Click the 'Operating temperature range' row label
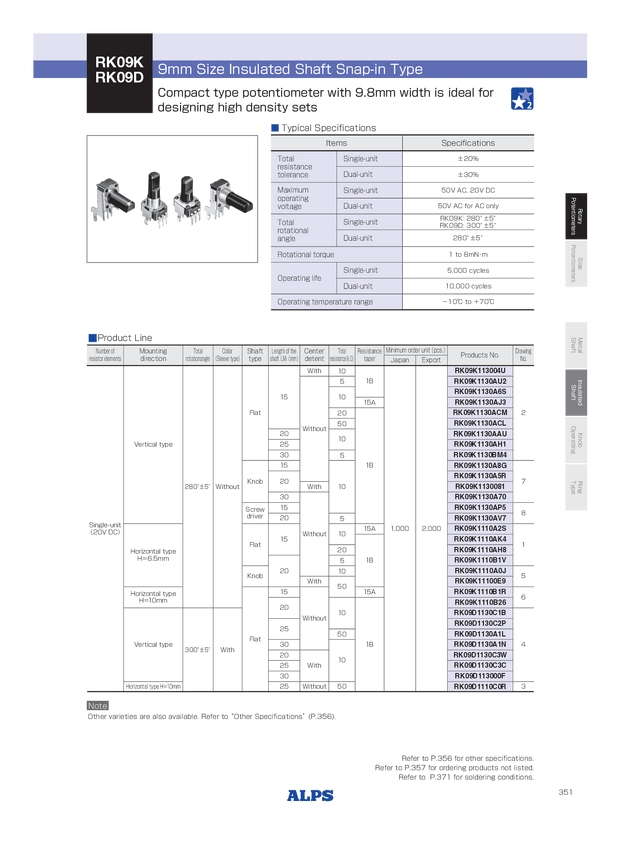This screenshot has height=850, width=621. click(325, 302)
